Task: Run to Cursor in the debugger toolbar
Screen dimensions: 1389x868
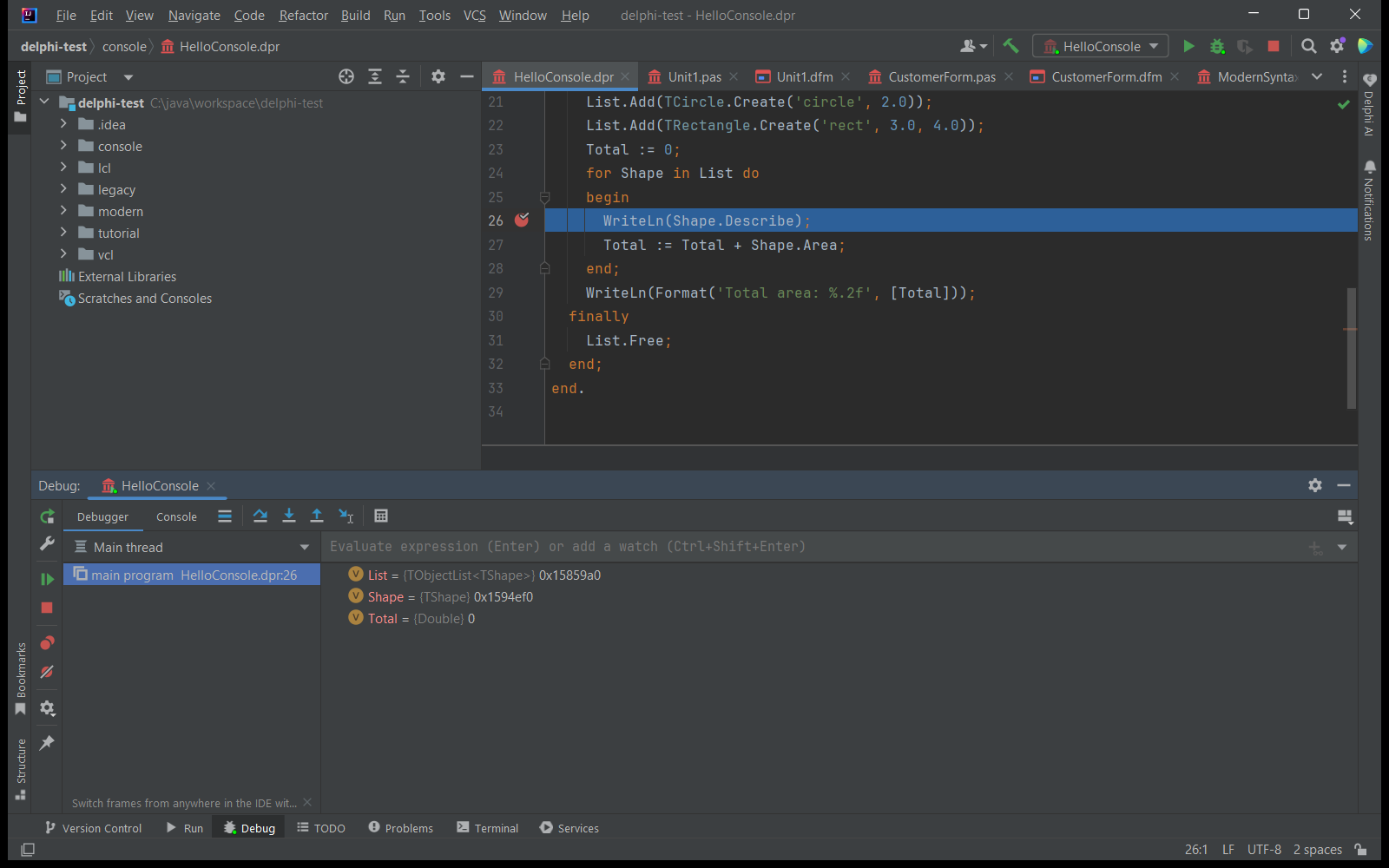Action: coord(346,516)
